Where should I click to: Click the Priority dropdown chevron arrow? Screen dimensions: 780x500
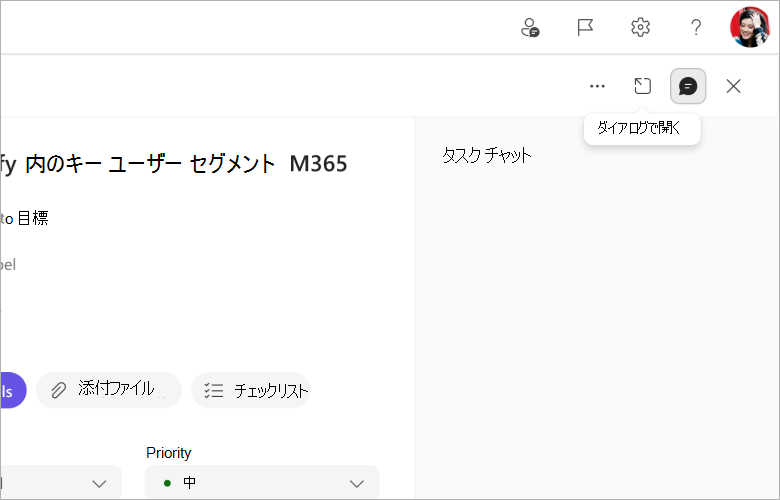tap(357, 484)
